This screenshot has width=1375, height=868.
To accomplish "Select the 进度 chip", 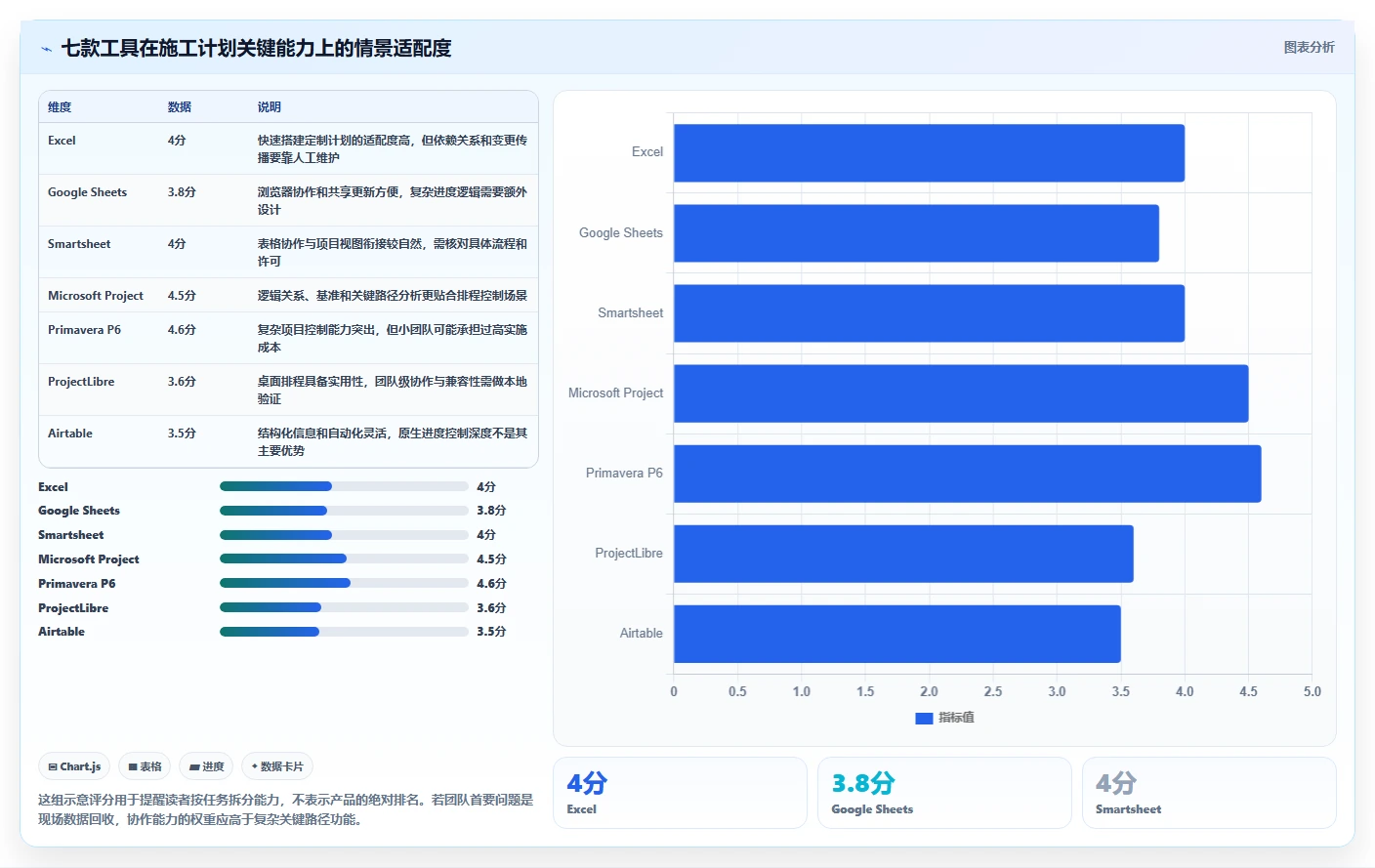I will 206,766.
